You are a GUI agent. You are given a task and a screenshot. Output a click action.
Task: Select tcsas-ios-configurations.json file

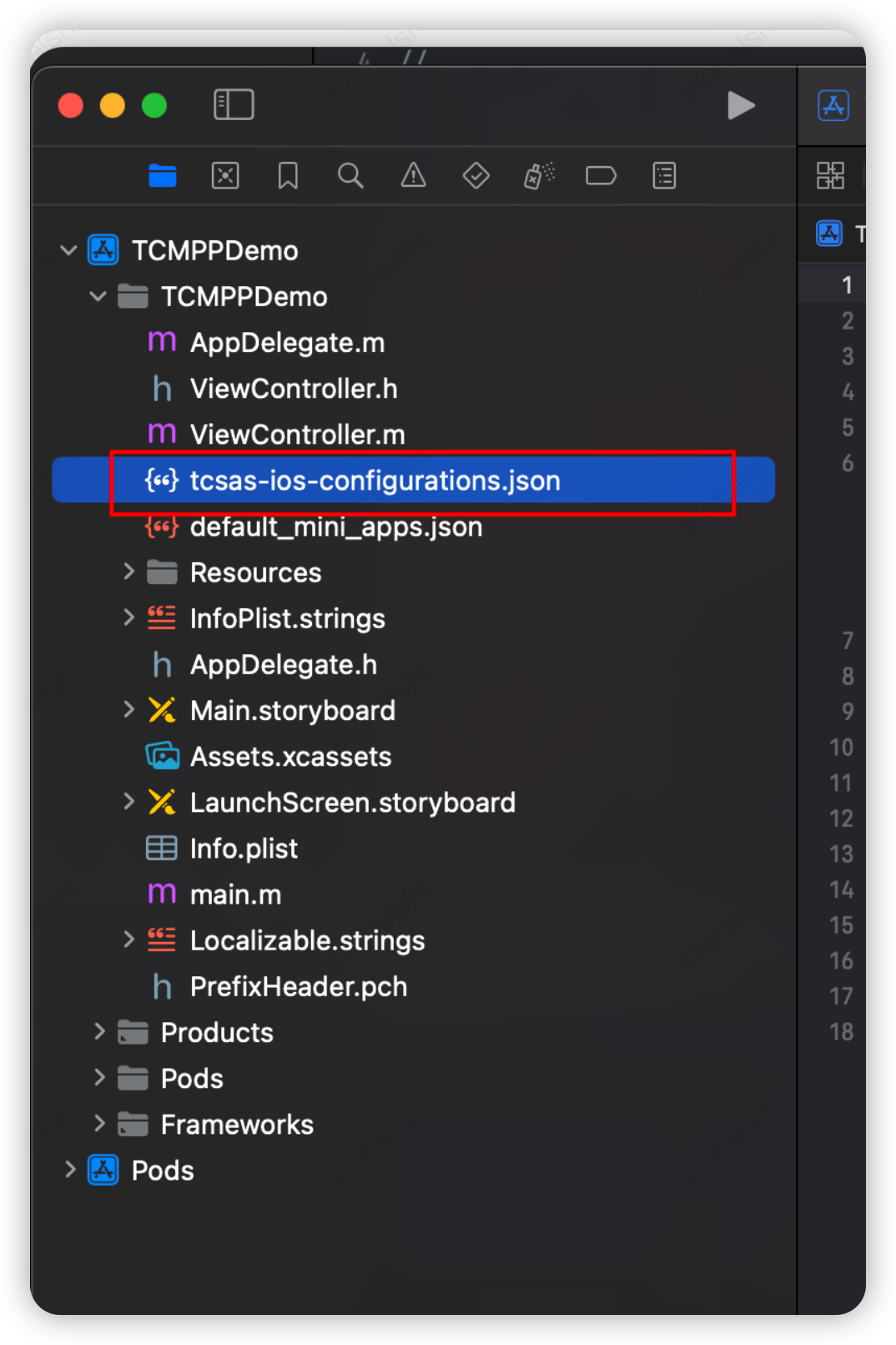pos(375,481)
